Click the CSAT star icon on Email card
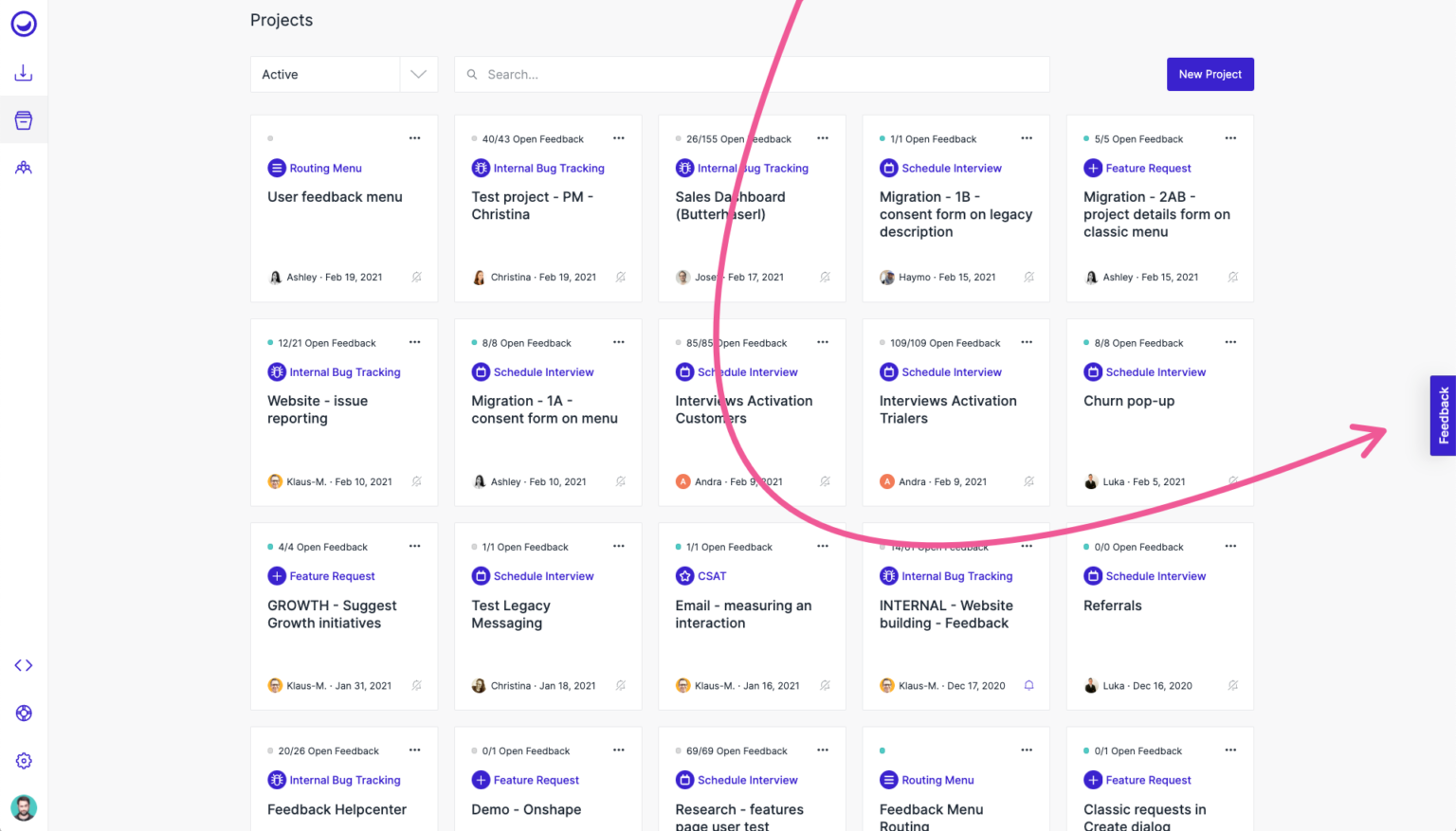Image resolution: width=1456 pixels, height=831 pixels. click(684, 576)
